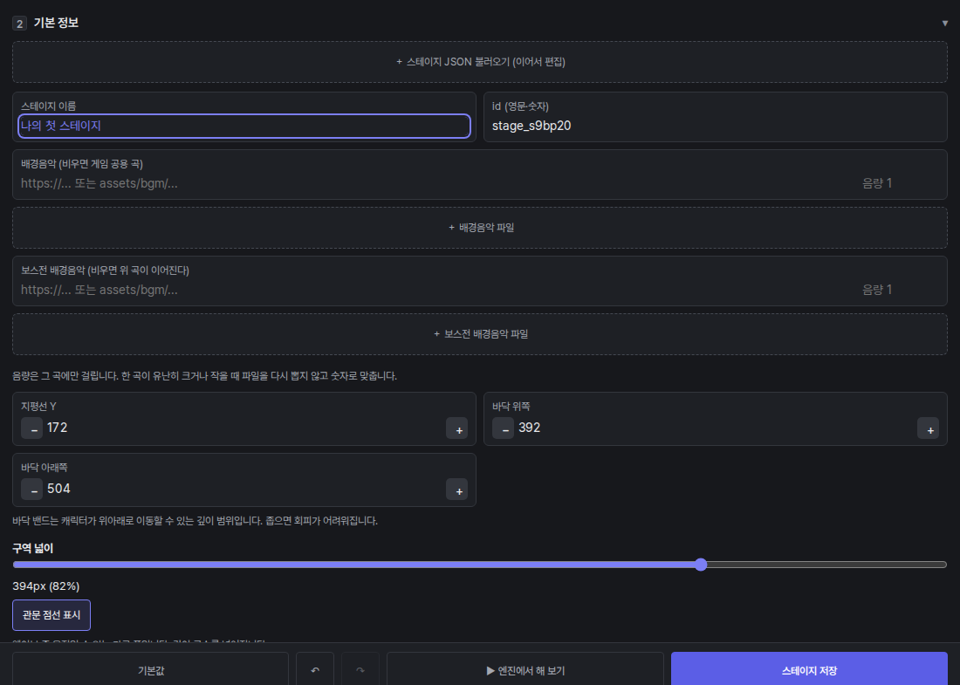Increase 지평선 Y with plus button
The image size is (960, 685).
point(457,429)
